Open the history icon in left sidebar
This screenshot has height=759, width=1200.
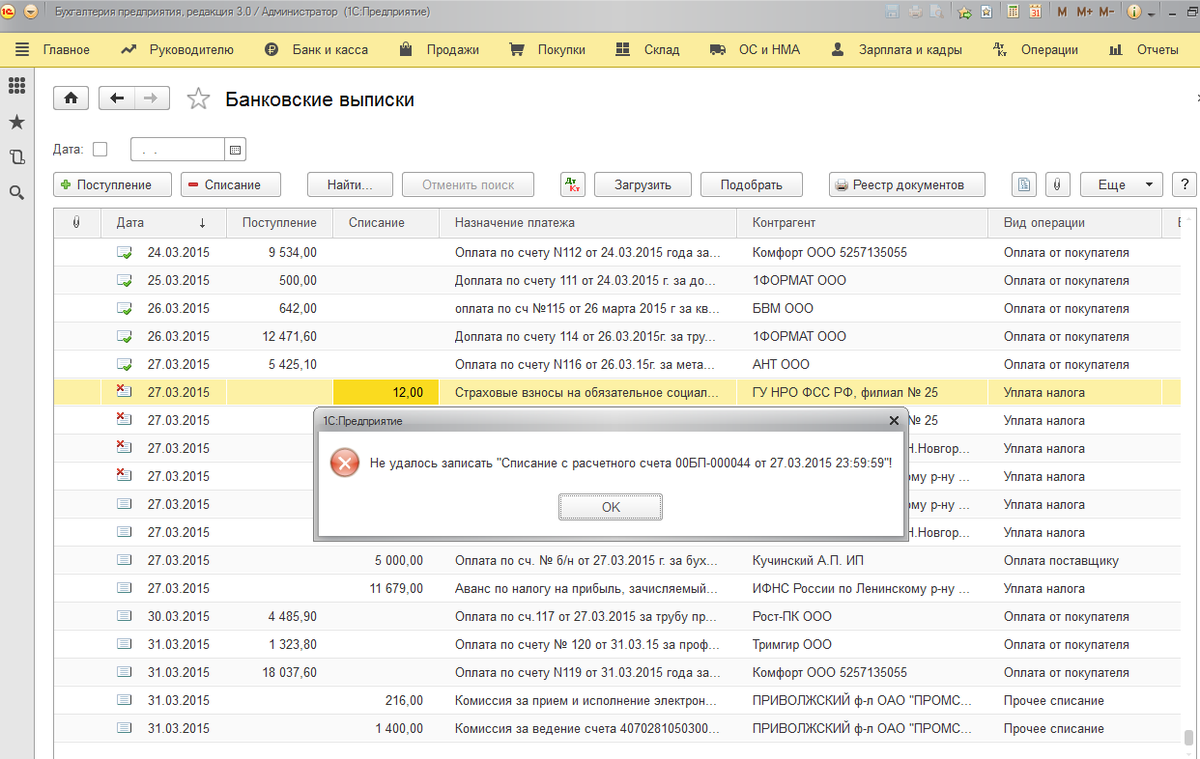16,157
